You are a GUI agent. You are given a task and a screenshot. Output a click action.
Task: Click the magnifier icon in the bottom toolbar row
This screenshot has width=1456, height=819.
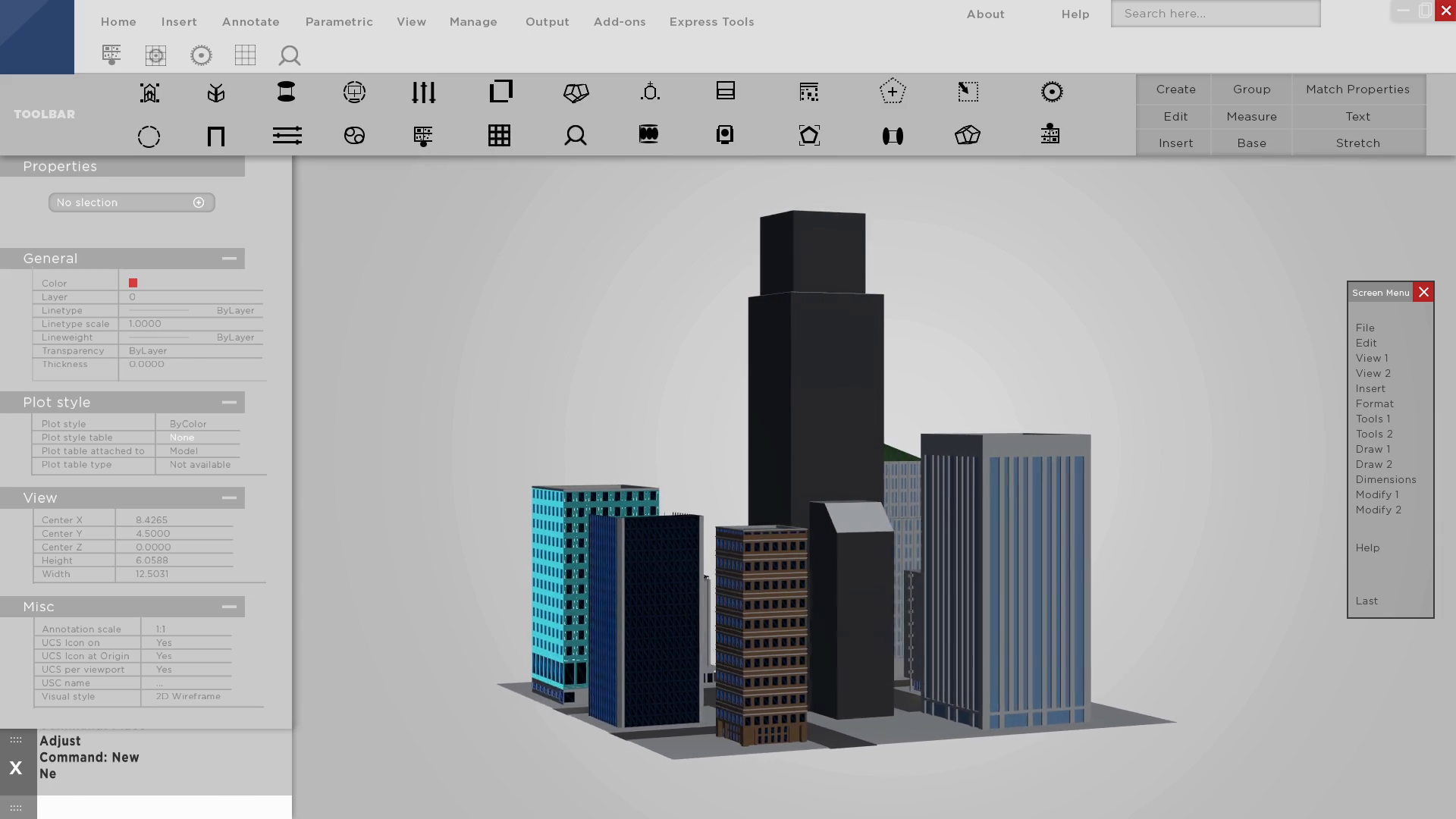(576, 136)
